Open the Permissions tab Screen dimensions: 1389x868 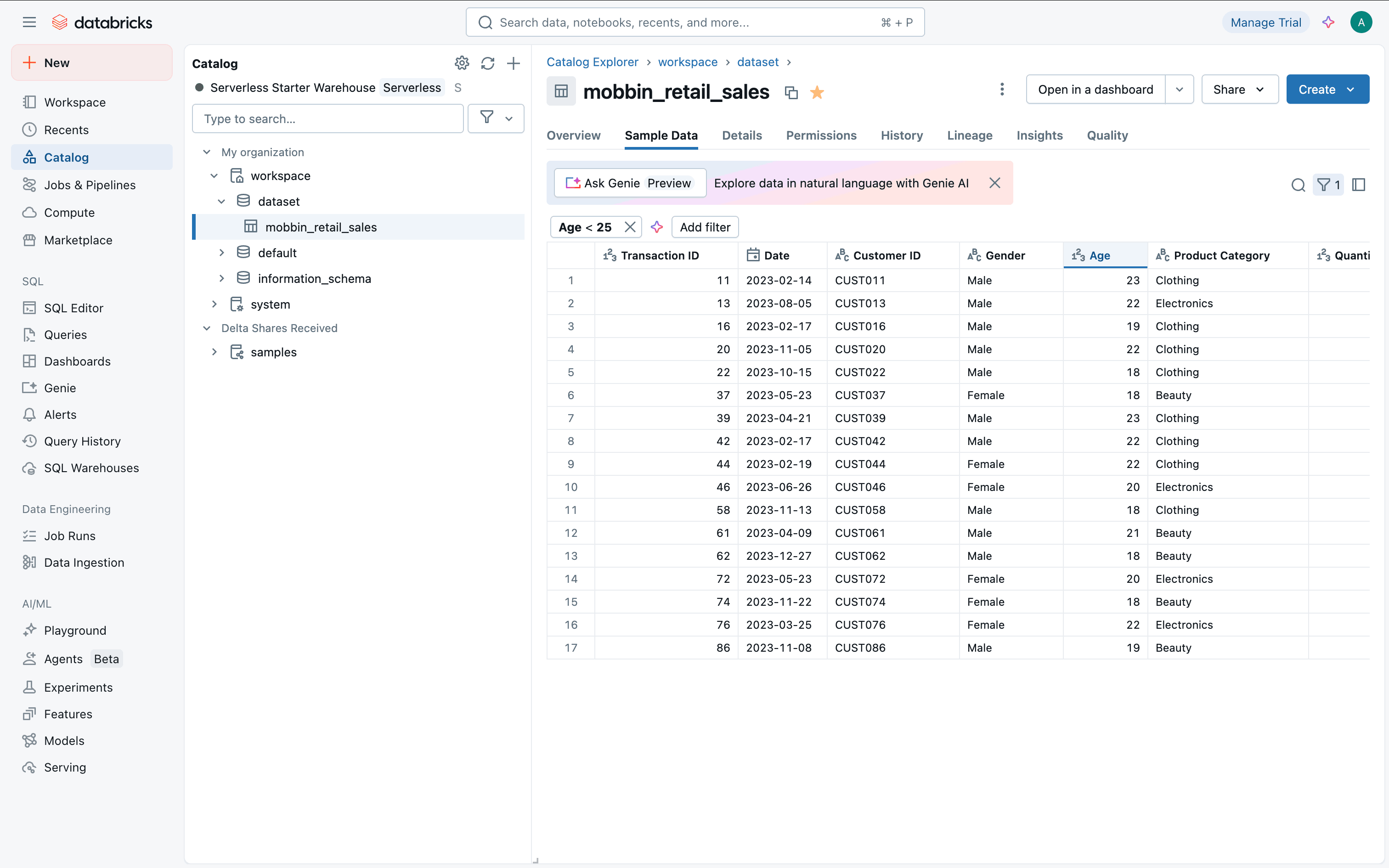click(x=821, y=135)
